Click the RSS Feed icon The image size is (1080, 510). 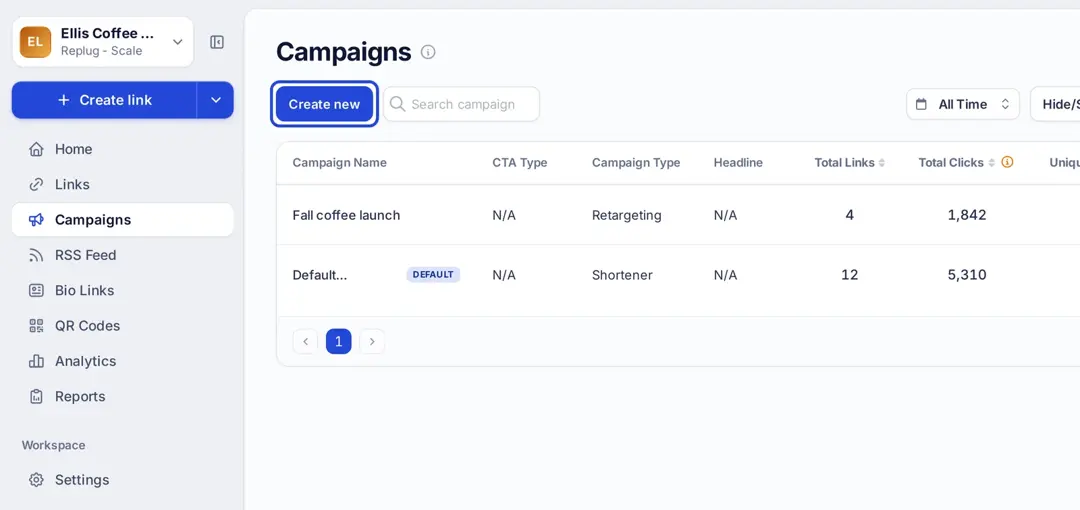click(36, 255)
